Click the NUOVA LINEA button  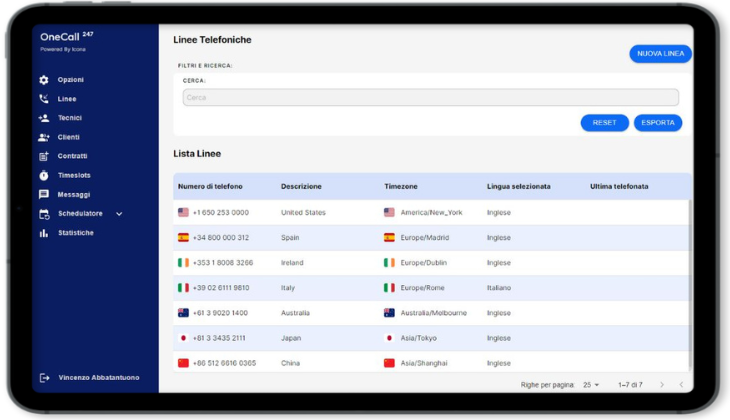(660, 54)
